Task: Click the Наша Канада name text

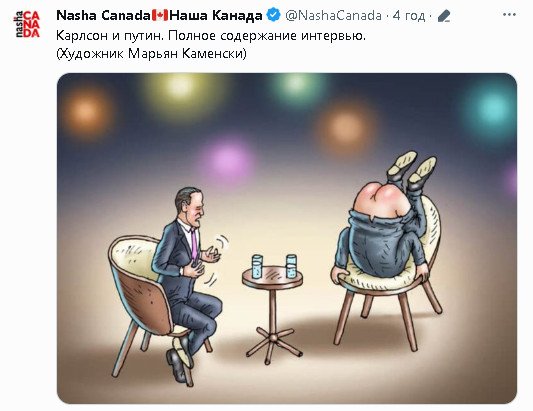Action: pos(216,16)
